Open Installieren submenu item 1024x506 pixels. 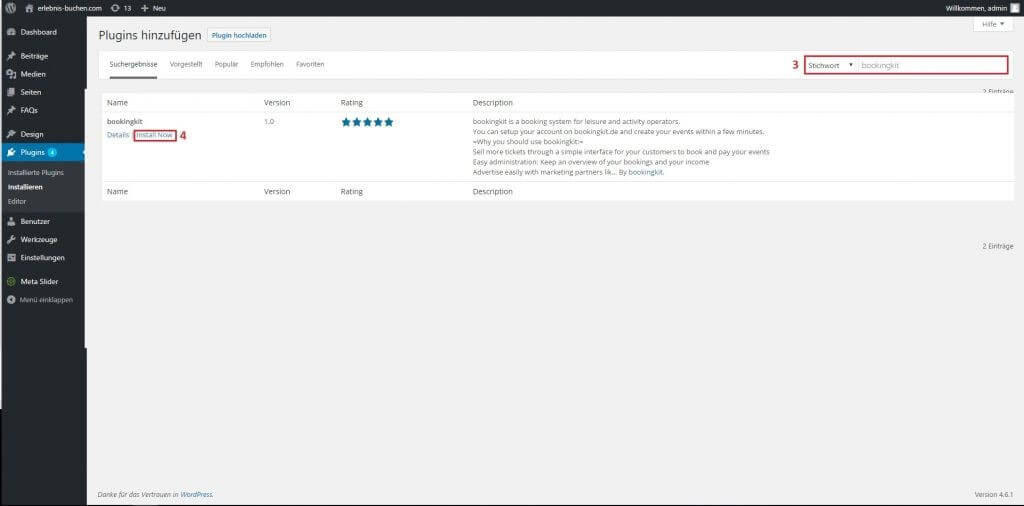(25, 187)
